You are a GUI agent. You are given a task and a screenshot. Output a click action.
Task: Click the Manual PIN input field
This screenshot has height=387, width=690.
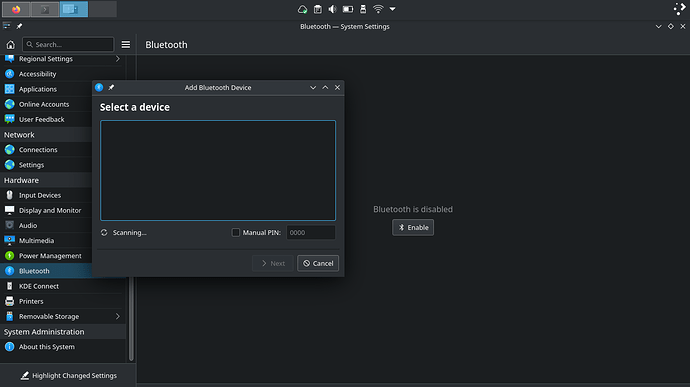(311, 232)
